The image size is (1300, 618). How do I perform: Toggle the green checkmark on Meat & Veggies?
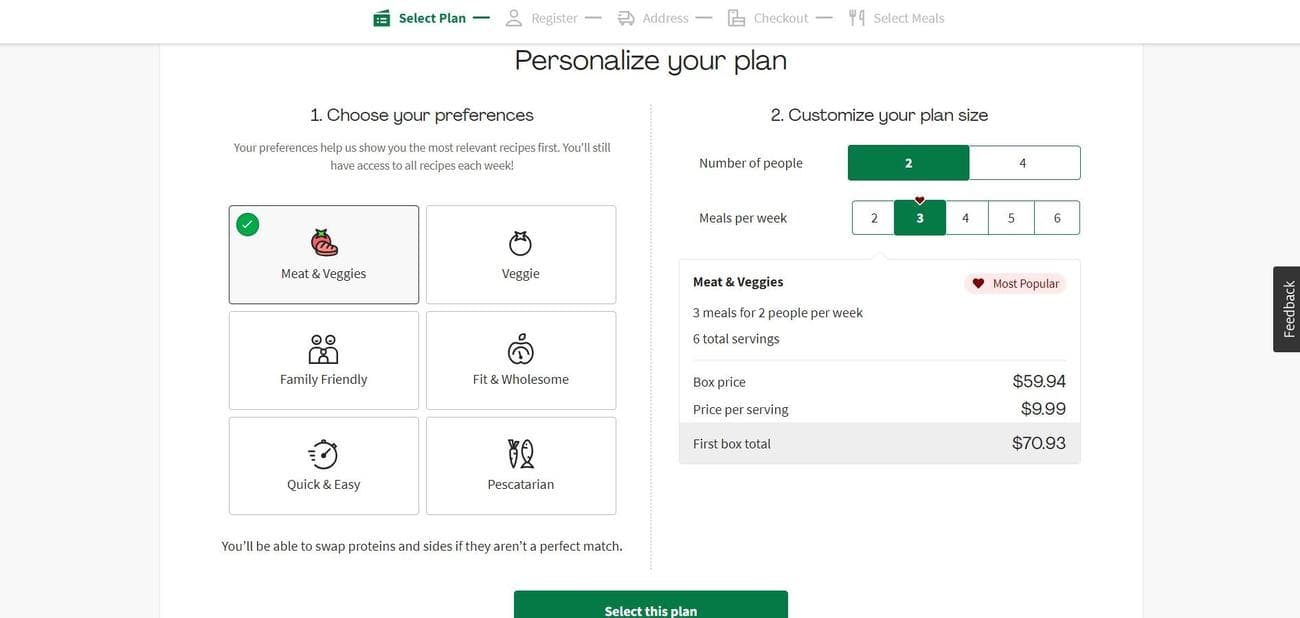point(248,224)
